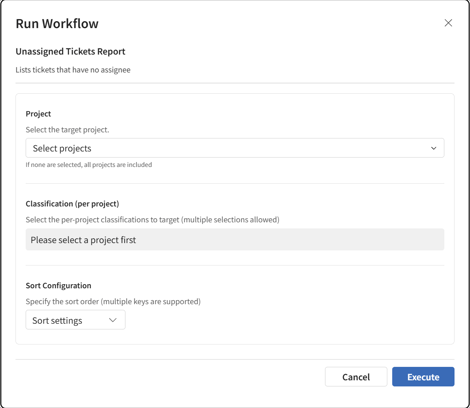470x408 pixels.
Task: Click the 'Lists tickets that have no assignee' description
Action: pos(73,70)
